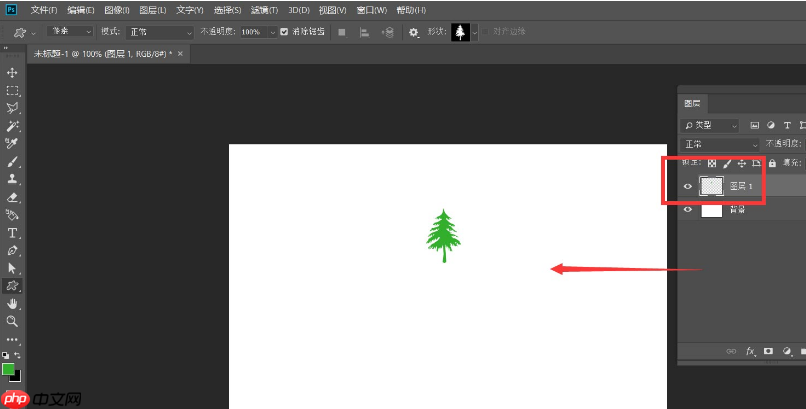This screenshot has height=409, width=806.
Task: Select the Move tool
Action: (12, 73)
